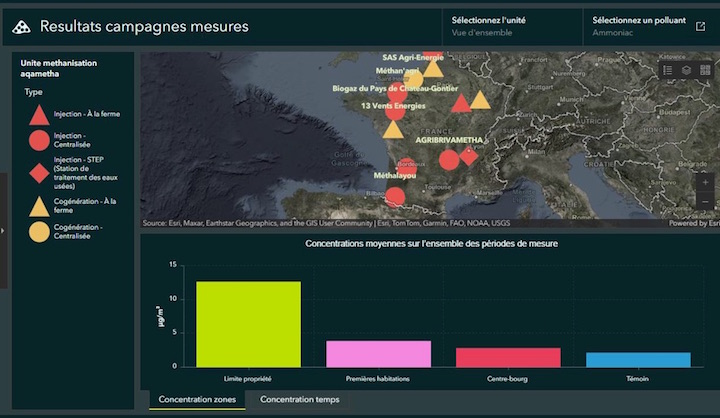720x418 pixels.
Task: Click the pink Premières habitations bar
Action: [378, 354]
